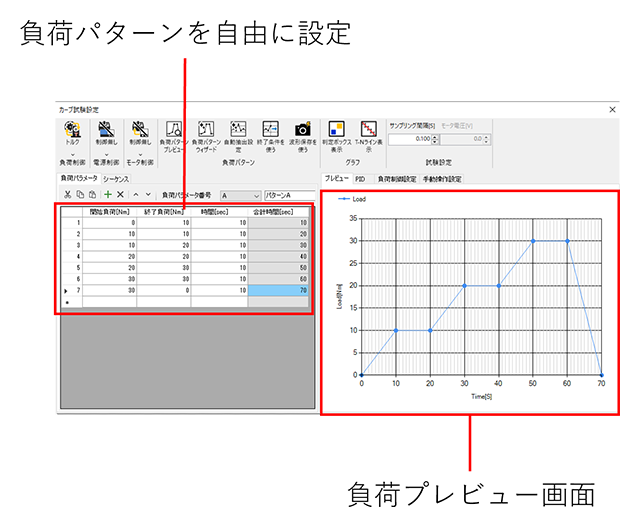Click chart data point at time 30
This screenshot has height=527, width=640.
(x=464, y=286)
